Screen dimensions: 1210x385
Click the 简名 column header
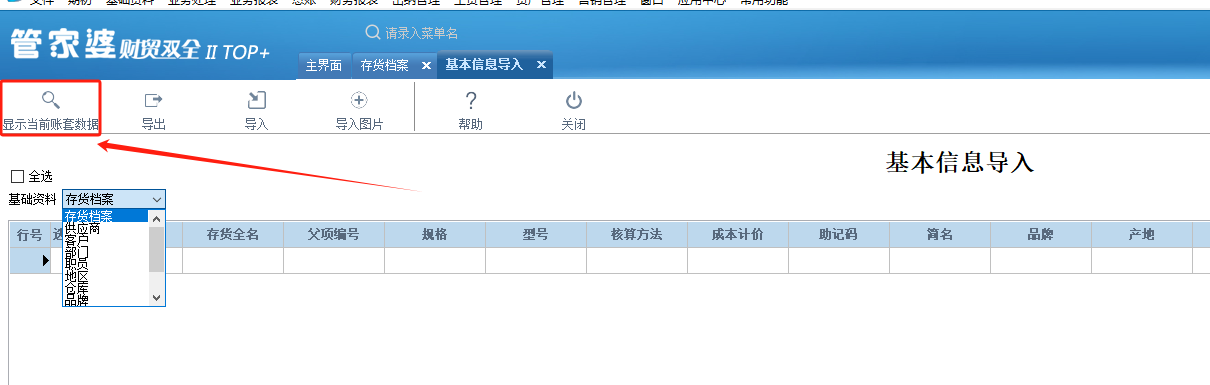click(x=940, y=235)
